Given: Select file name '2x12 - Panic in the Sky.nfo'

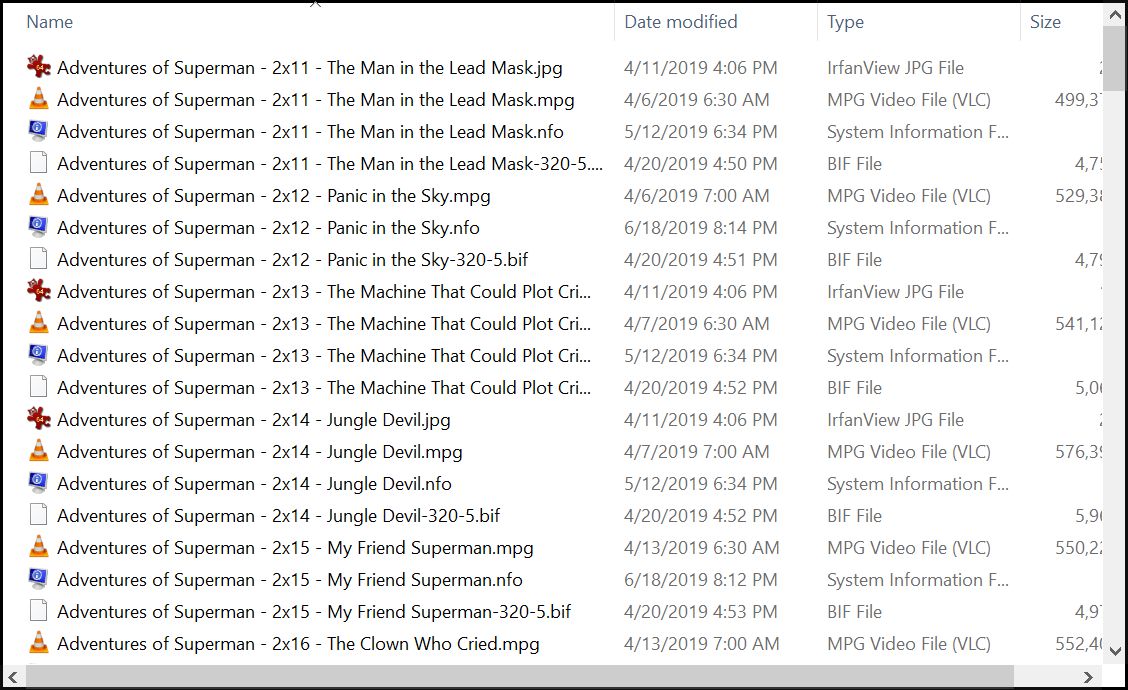Looking at the screenshot, I should tap(268, 227).
